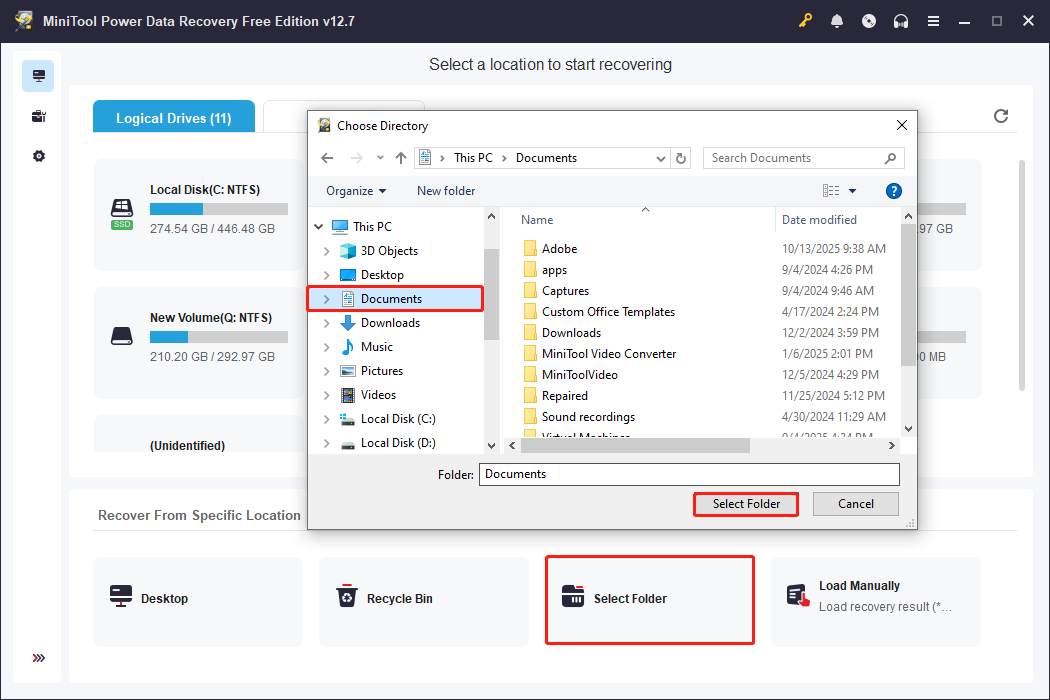This screenshot has width=1050, height=700.
Task: Open the Organize dropdown menu
Action: point(356,191)
